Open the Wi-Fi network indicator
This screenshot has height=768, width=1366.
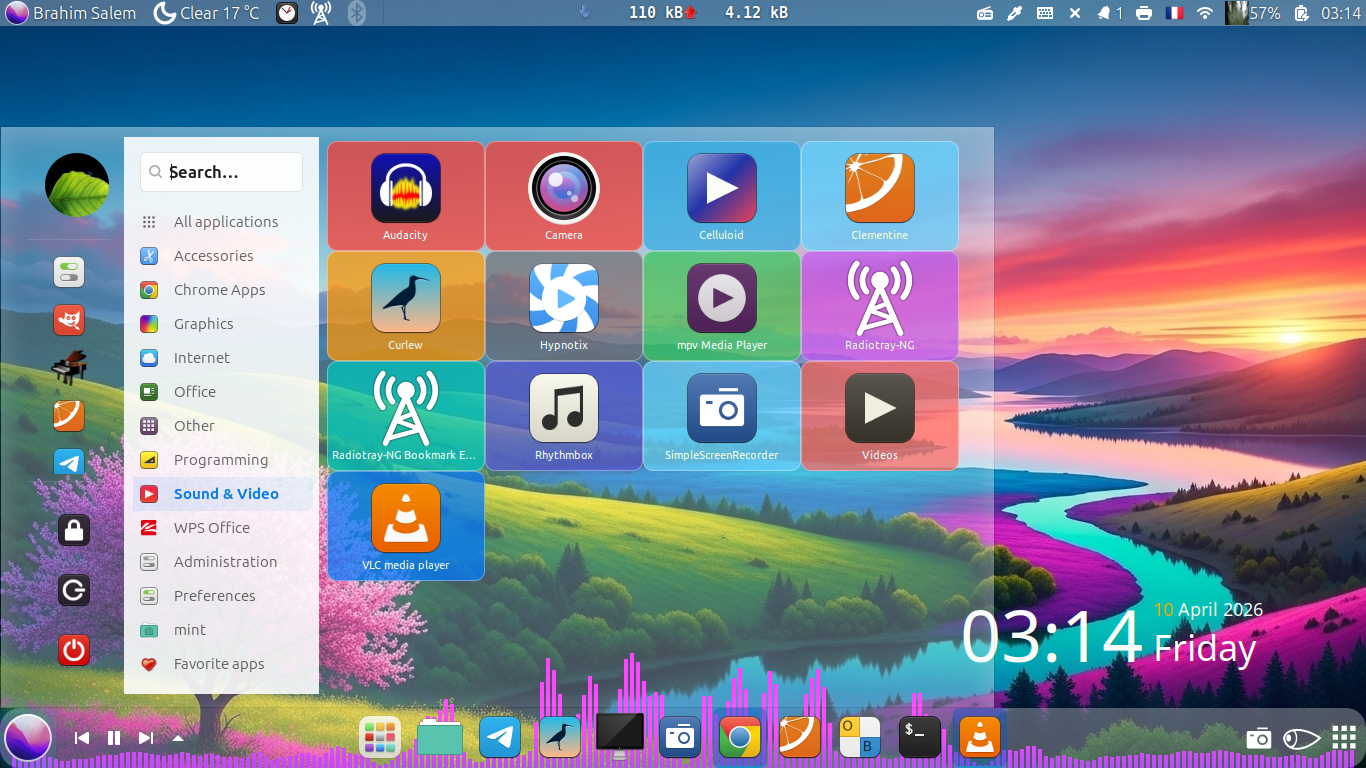[x=1205, y=13]
